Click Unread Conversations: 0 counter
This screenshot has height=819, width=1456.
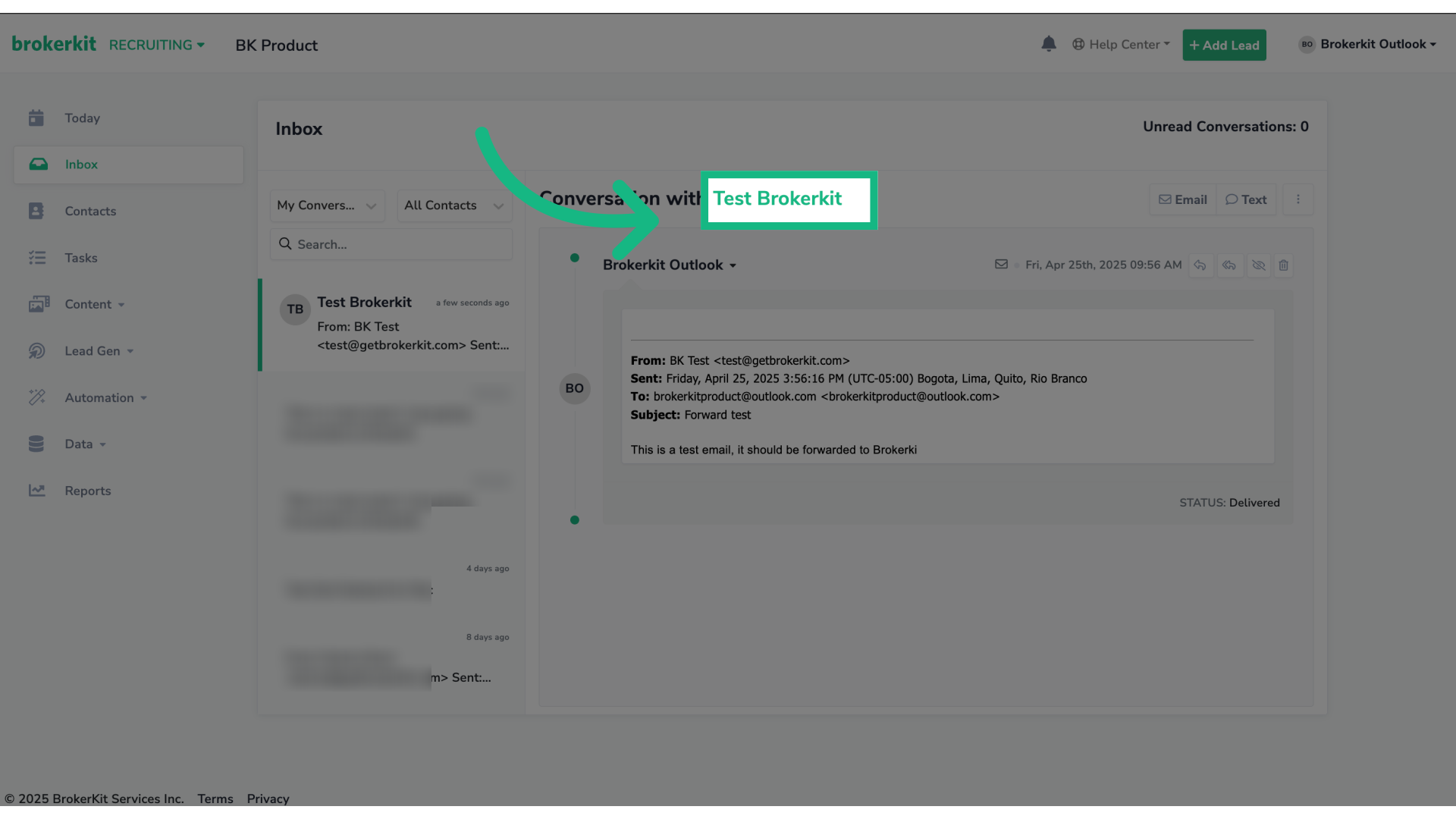(1225, 127)
